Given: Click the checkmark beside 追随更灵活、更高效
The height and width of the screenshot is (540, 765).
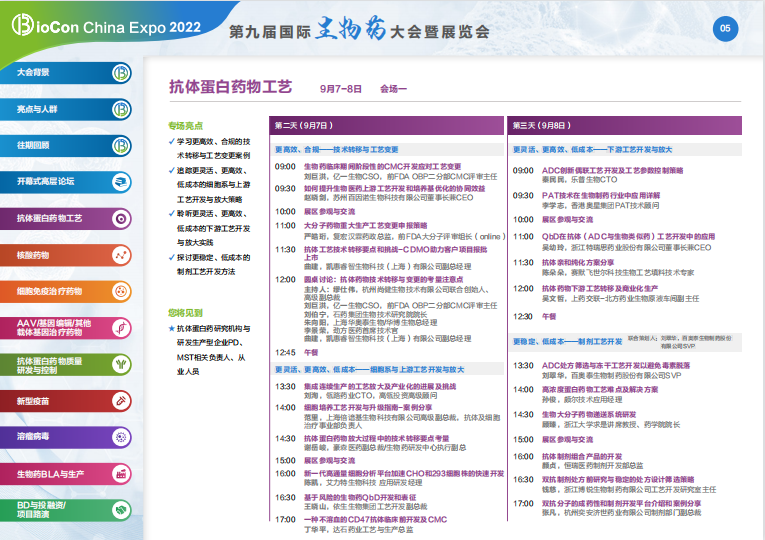Looking at the screenshot, I should click(171, 171).
